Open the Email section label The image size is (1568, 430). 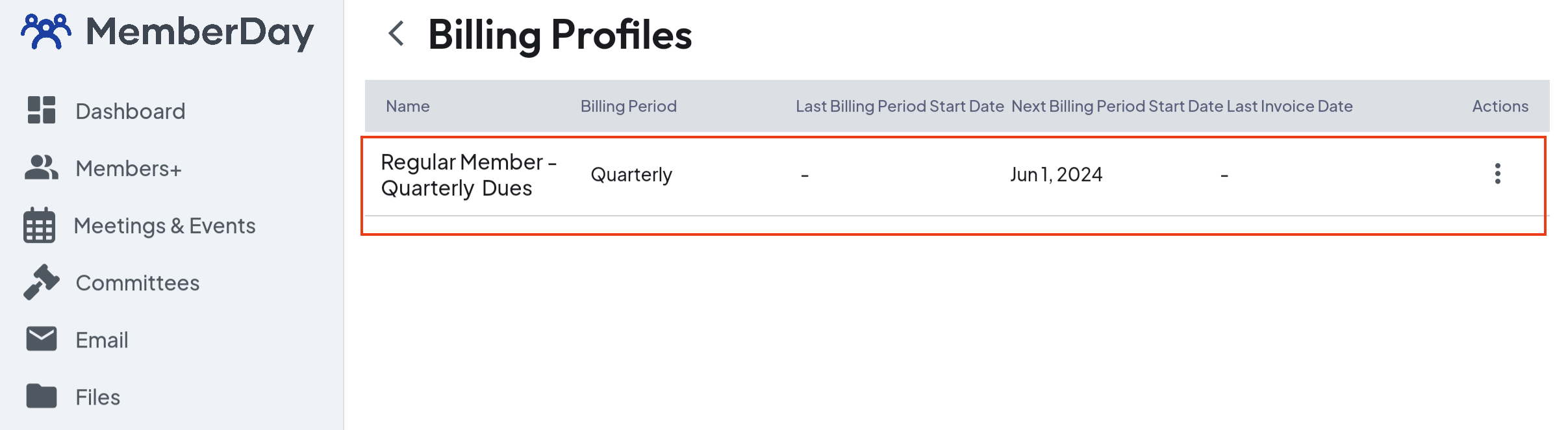tap(101, 340)
